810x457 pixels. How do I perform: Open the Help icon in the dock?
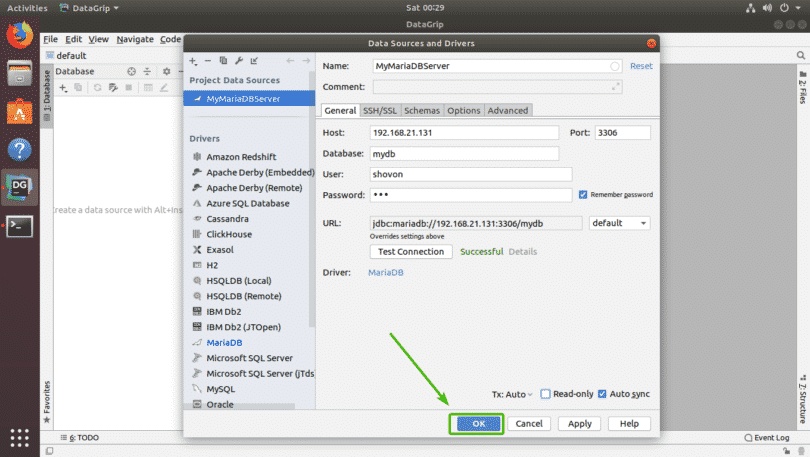[20, 150]
